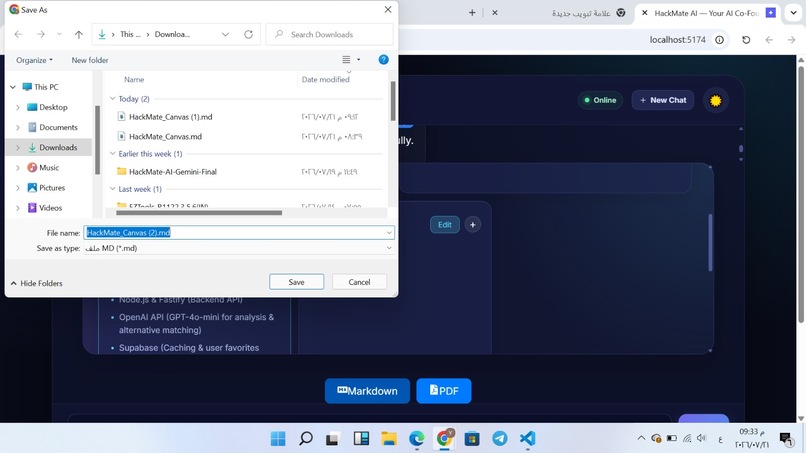Image resolution: width=806 pixels, height=453 pixels.
Task: Click the file list horizontal scrollbar
Action: (199, 212)
